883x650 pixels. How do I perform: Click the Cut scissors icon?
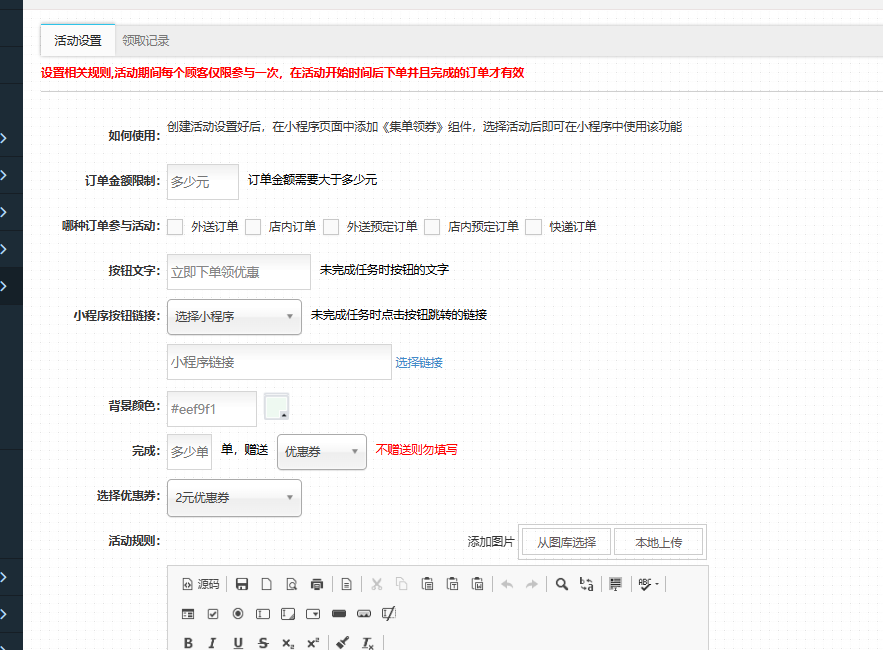pyautogui.click(x=377, y=584)
